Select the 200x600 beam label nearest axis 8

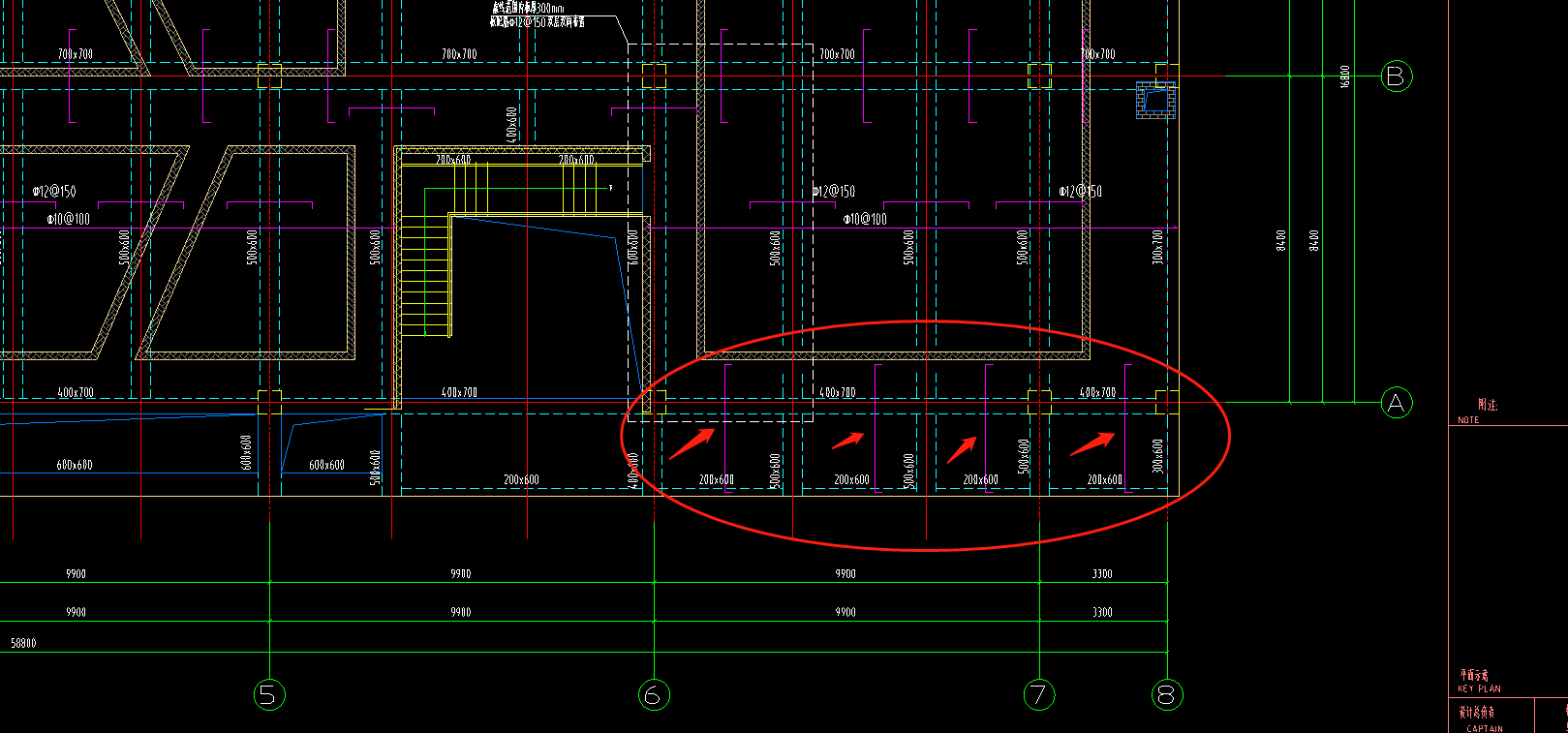click(x=1104, y=479)
